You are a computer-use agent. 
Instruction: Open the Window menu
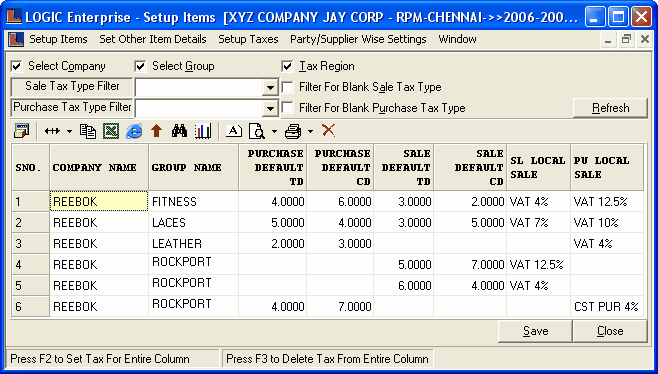point(457,39)
